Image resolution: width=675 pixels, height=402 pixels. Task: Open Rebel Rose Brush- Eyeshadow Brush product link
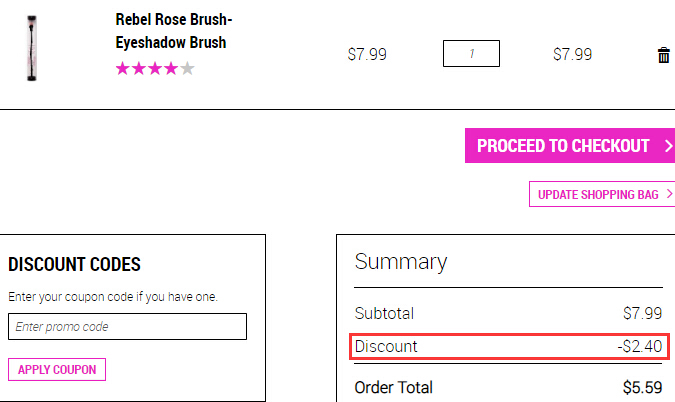[x=173, y=31]
